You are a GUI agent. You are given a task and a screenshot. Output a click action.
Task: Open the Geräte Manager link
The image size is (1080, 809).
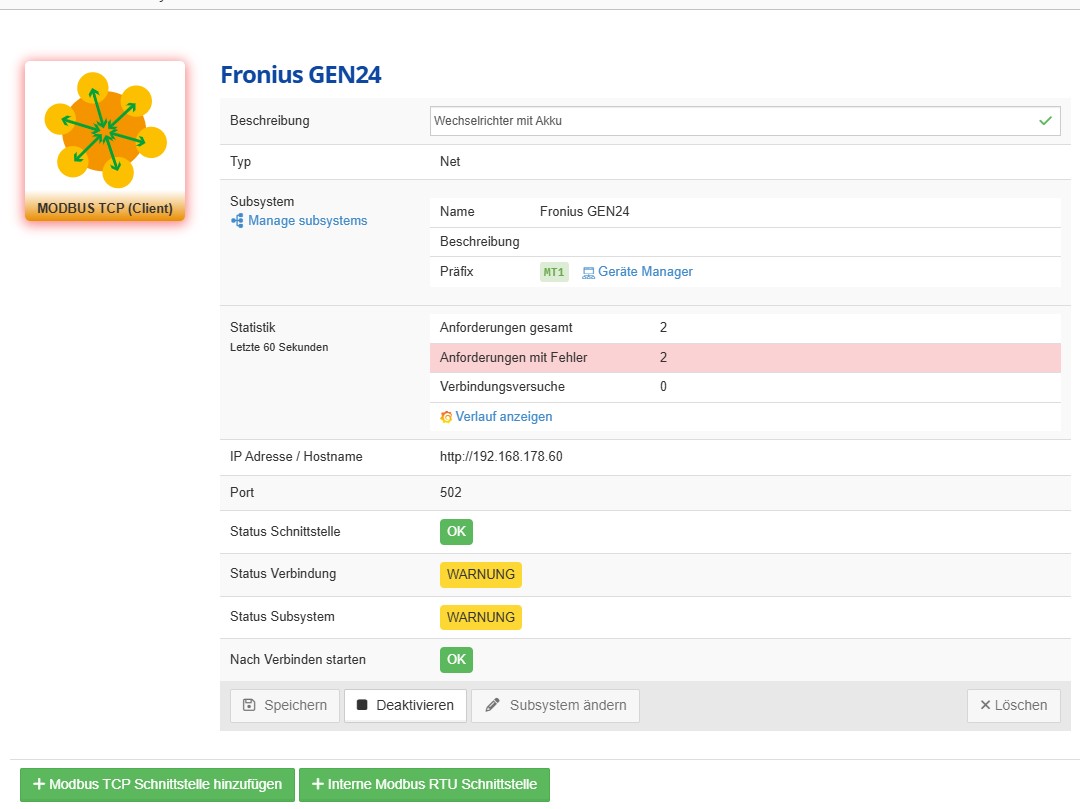pyautogui.click(x=645, y=272)
